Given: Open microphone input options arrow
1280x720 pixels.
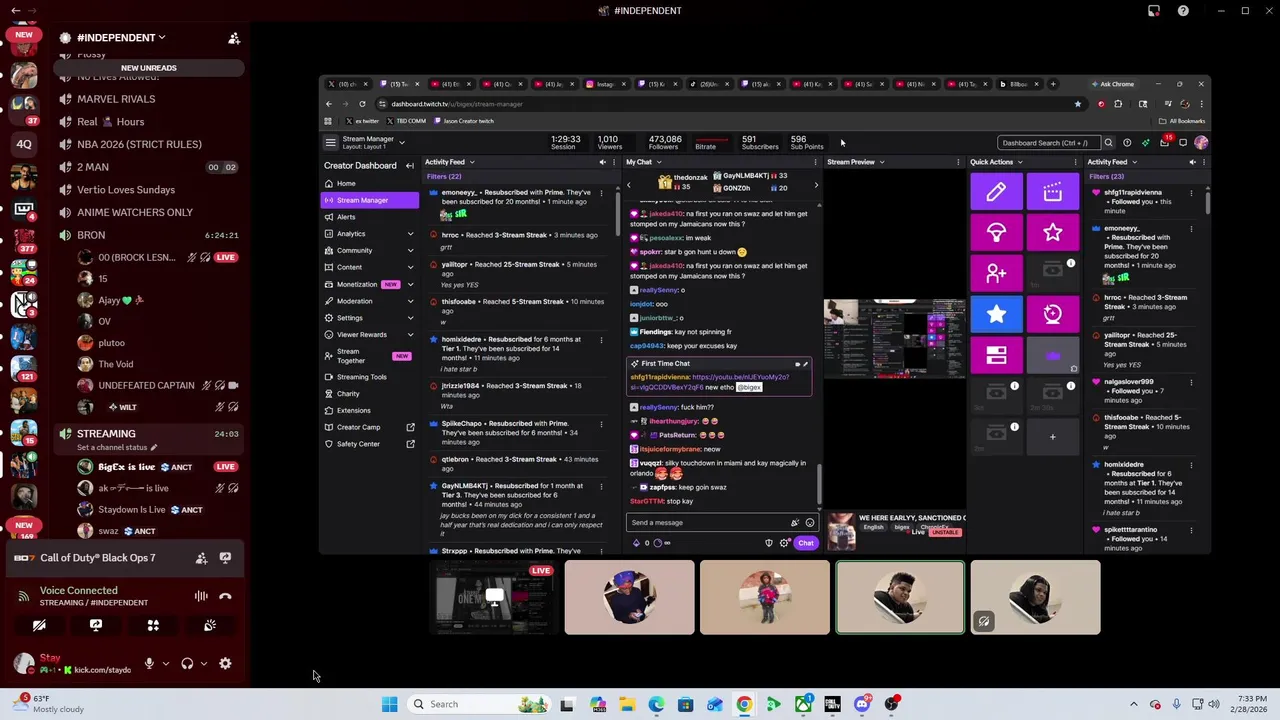Looking at the screenshot, I should click(x=165, y=663).
